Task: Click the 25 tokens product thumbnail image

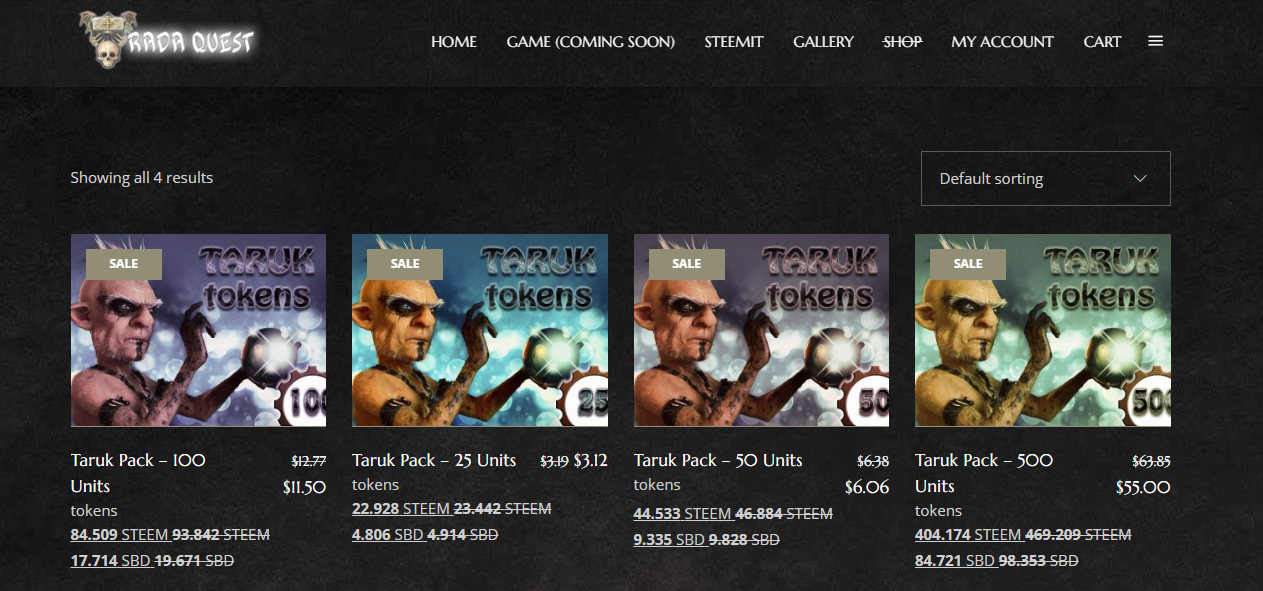Action: coord(480,330)
